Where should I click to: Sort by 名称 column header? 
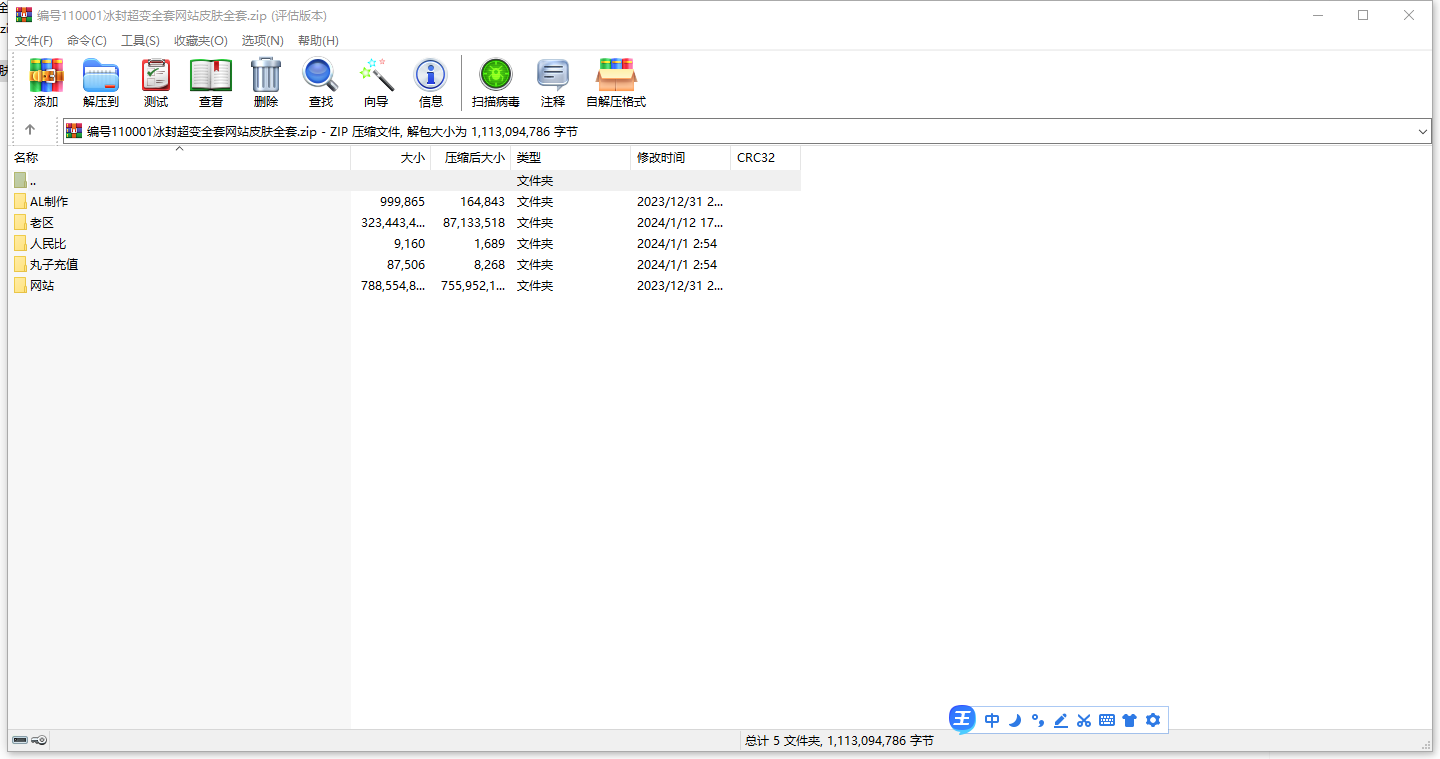[26, 158]
